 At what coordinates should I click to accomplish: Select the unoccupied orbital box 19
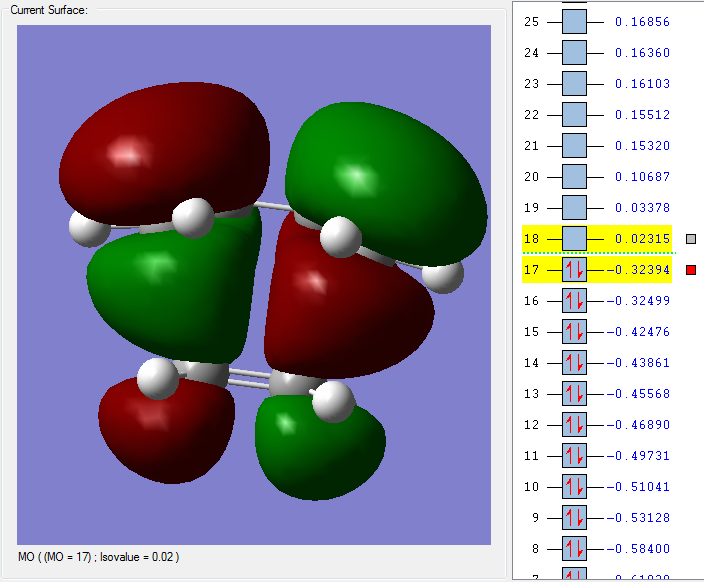574,208
